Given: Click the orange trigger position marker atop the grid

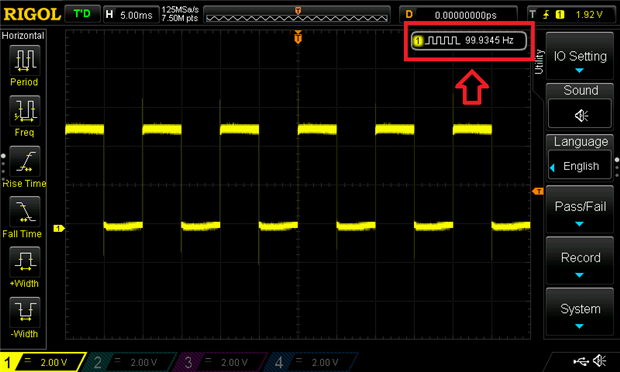Looking at the screenshot, I should (298, 38).
